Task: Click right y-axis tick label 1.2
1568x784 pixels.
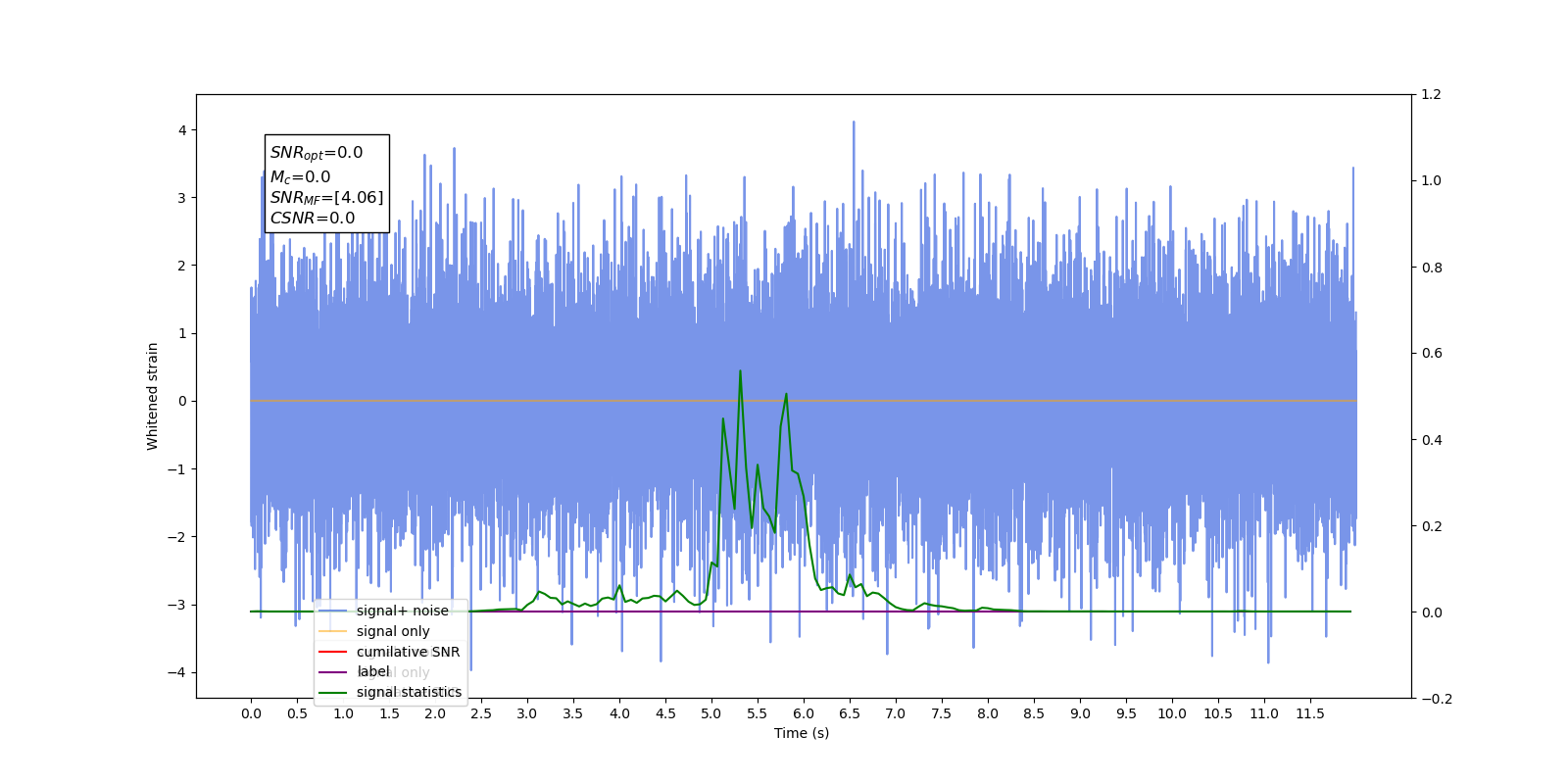Action: [x=1432, y=95]
